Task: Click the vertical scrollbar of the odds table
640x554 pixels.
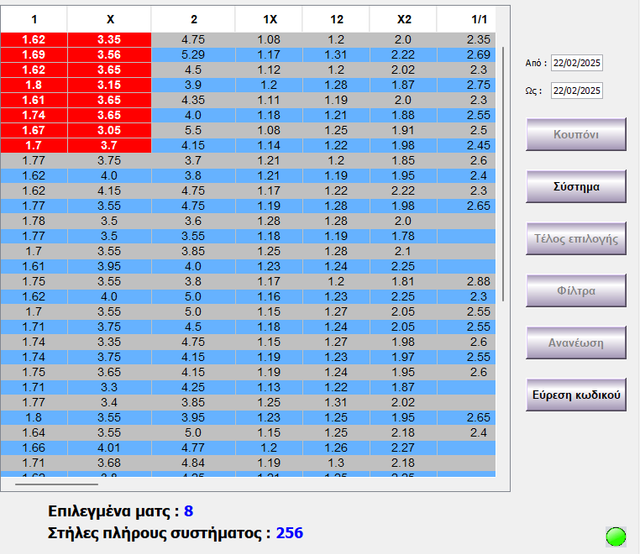Action: (503, 174)
